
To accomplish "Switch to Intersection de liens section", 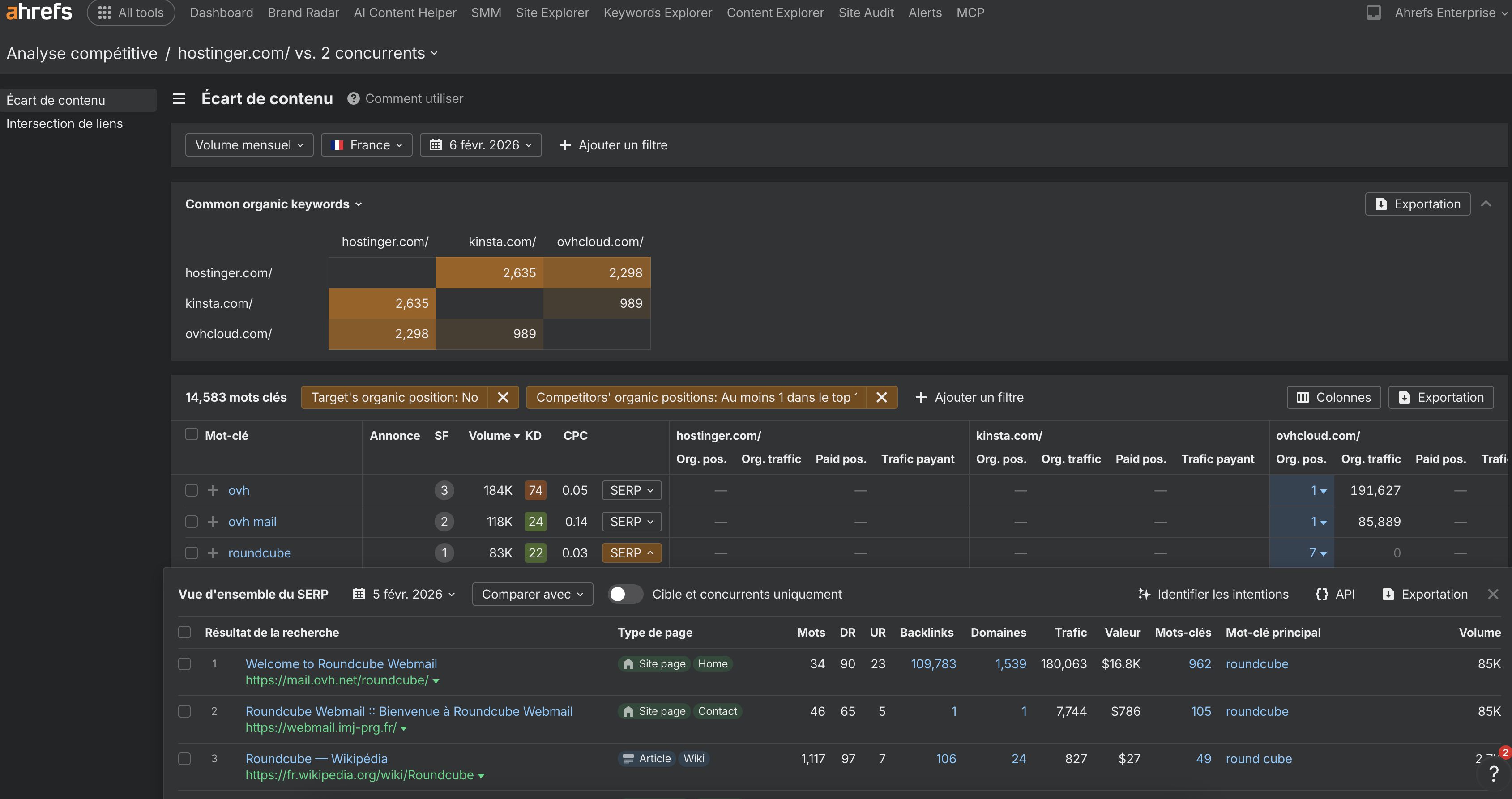I will (64, 123).
